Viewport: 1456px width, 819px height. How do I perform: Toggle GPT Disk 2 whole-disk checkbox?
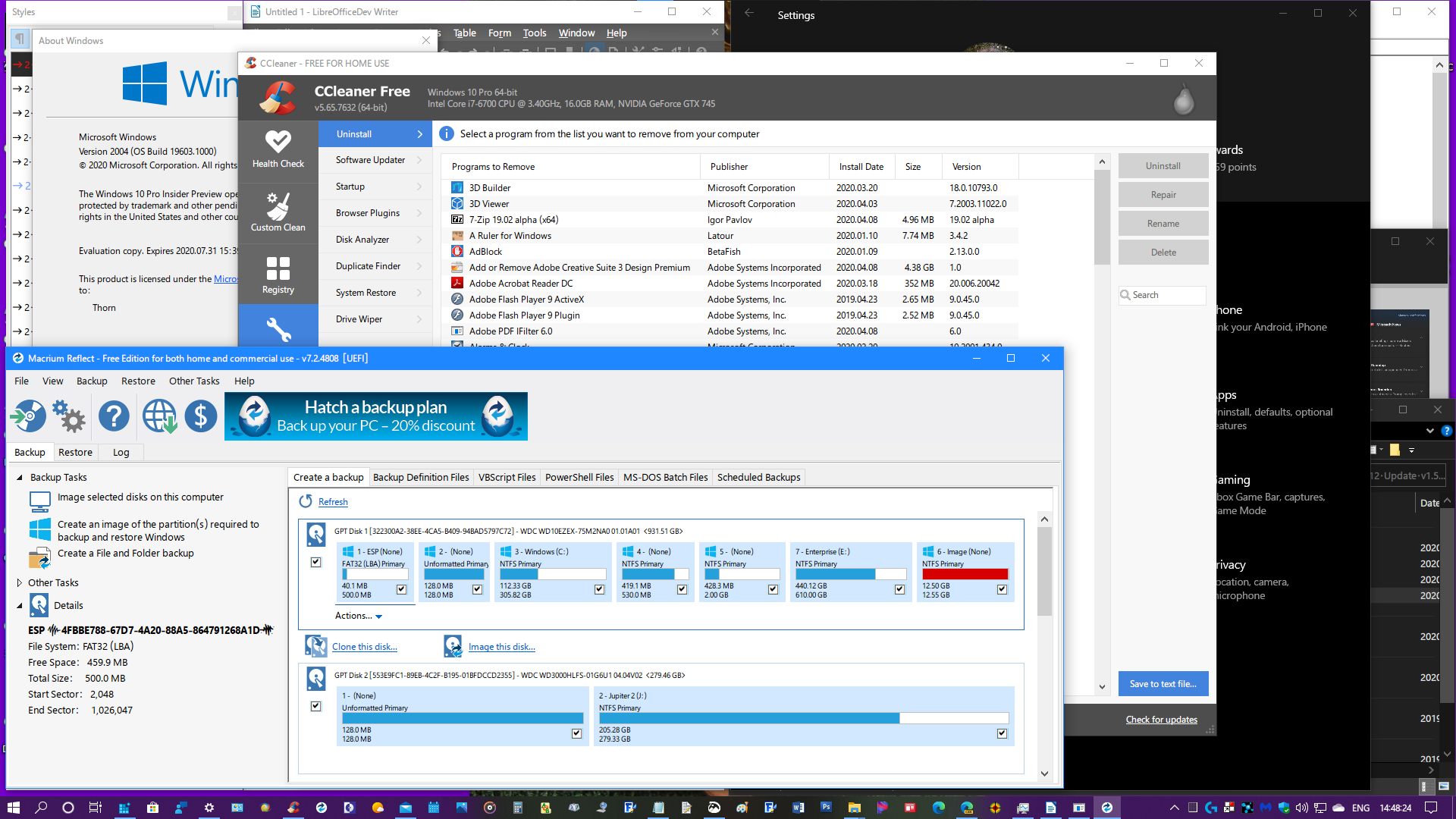[316, 706]
